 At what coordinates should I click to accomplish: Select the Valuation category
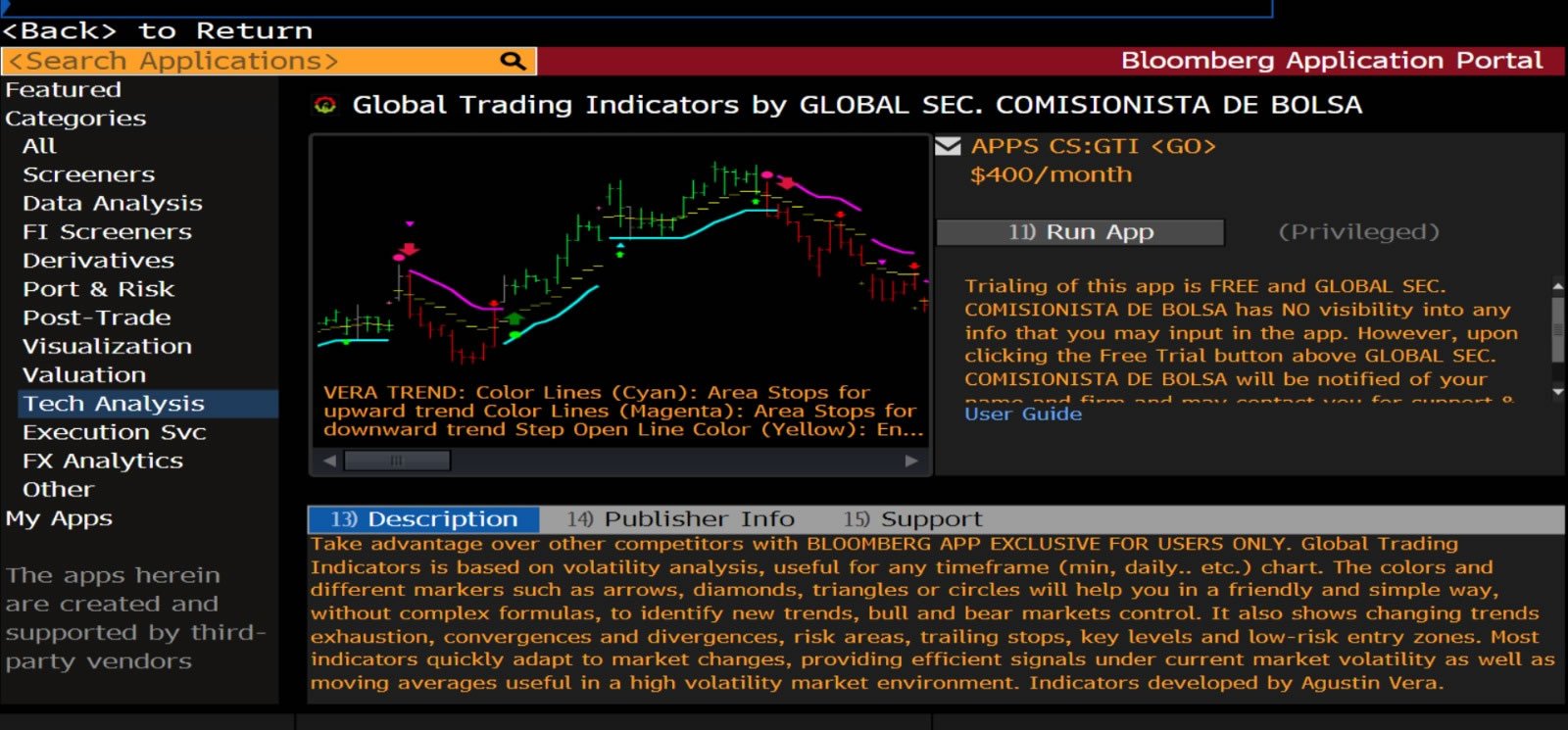[84, 374]
